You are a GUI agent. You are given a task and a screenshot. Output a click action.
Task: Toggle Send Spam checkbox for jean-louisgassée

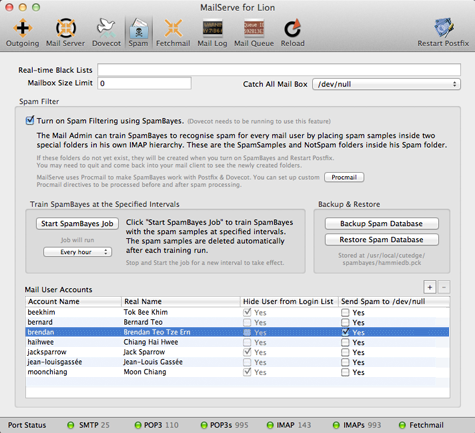pos(345,362)
